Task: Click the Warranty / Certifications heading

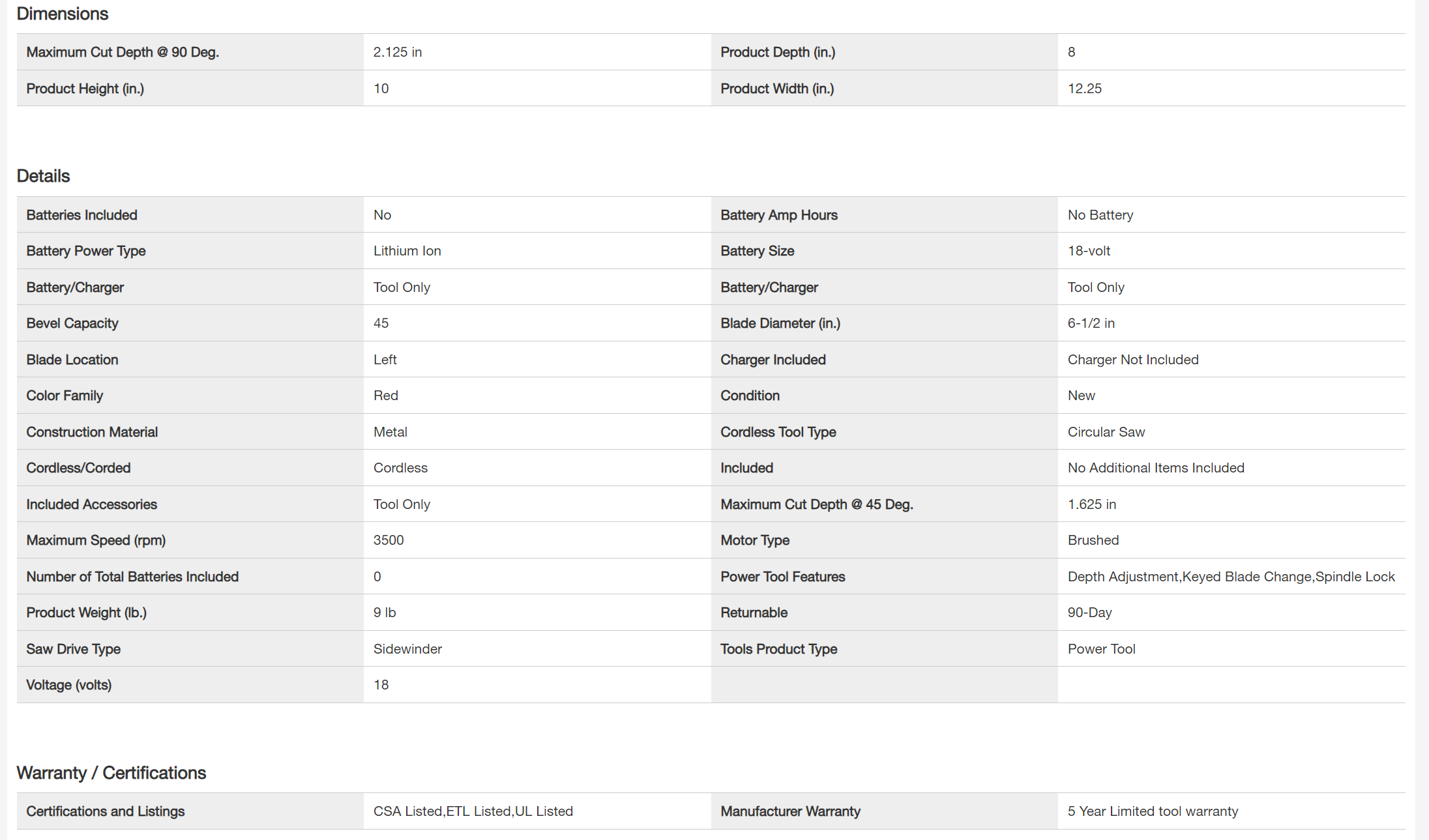Action: (x=111, y=773)
